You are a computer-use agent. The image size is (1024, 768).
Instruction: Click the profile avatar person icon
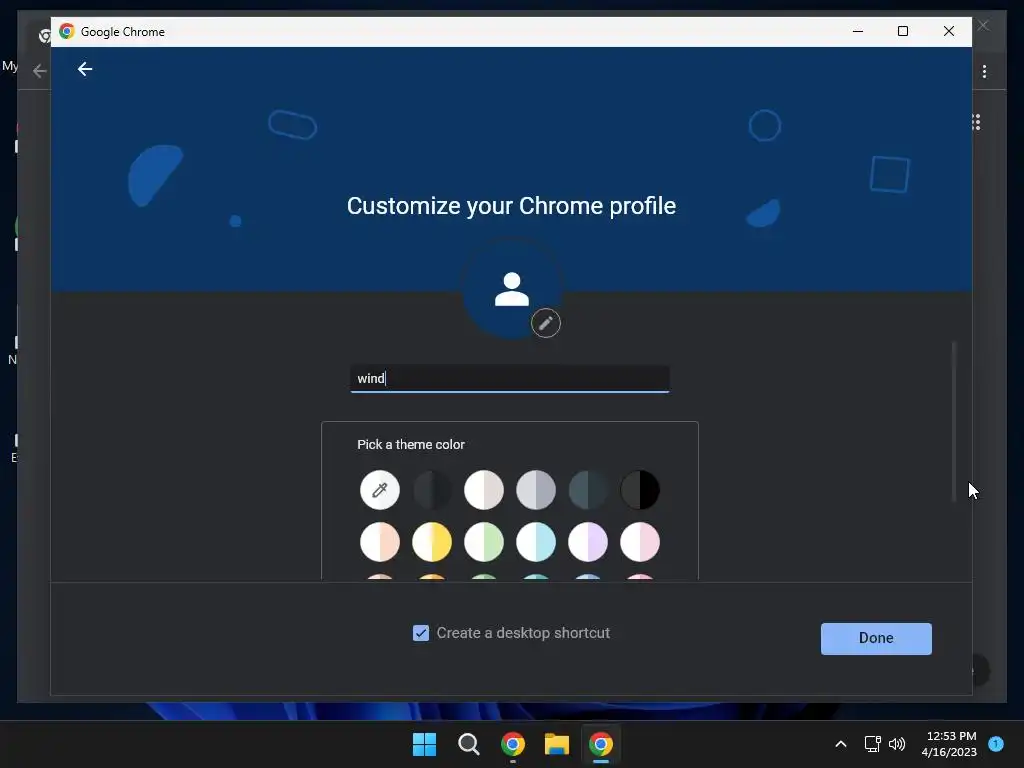tap(512, 289)
